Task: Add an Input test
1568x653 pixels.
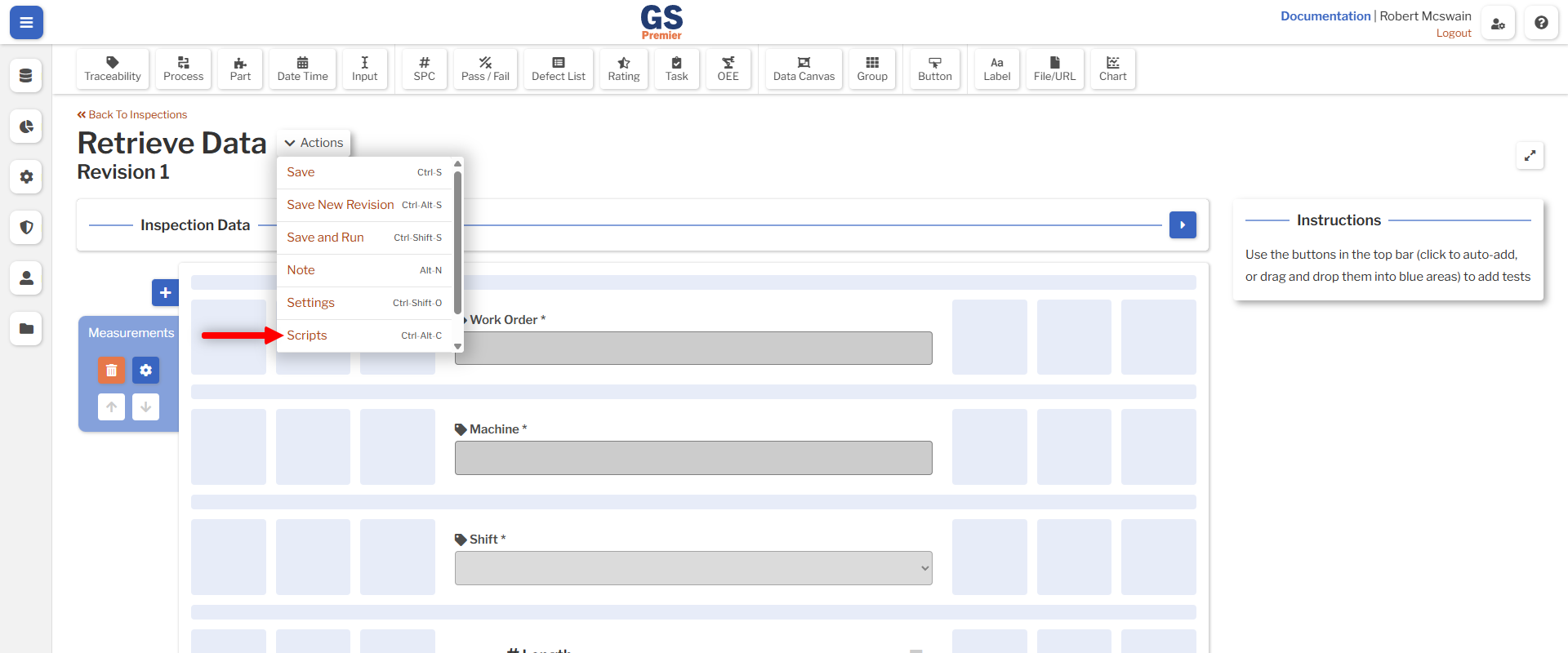Action: coord(364,69)
